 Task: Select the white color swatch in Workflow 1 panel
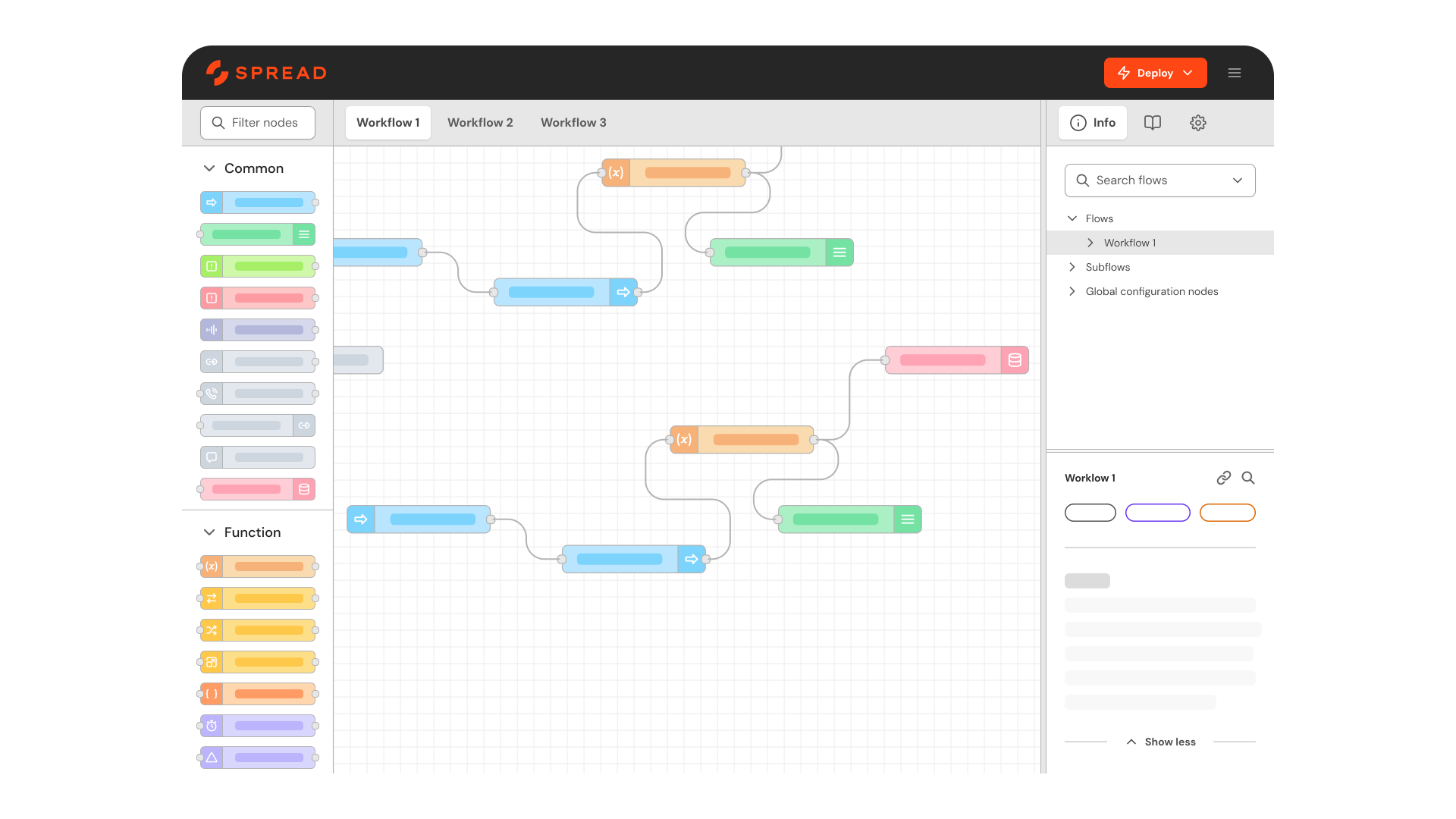tap(1090, 512)
